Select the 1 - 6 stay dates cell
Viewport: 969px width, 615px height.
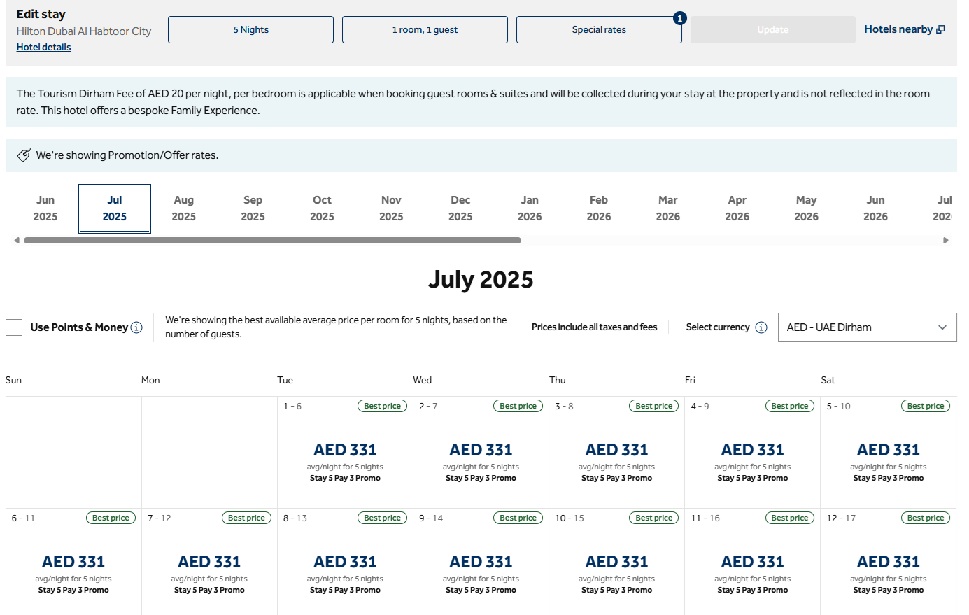345,452
